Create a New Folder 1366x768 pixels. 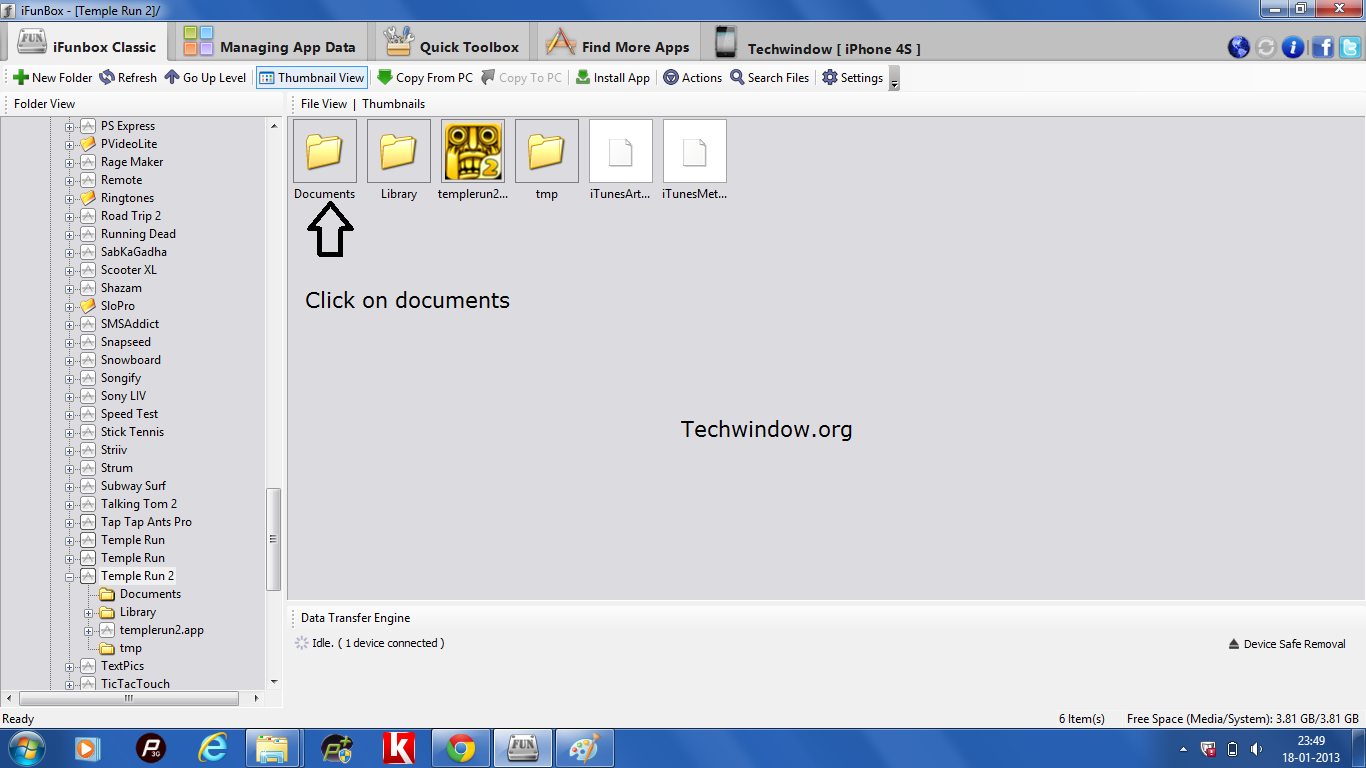pos(52,77)
